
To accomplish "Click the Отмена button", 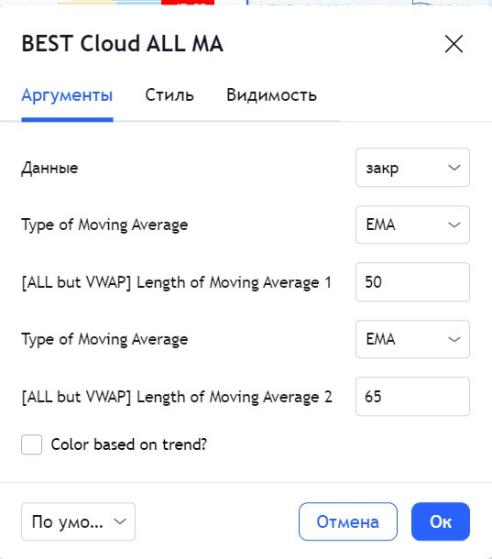I will click(x=348, y=522).
